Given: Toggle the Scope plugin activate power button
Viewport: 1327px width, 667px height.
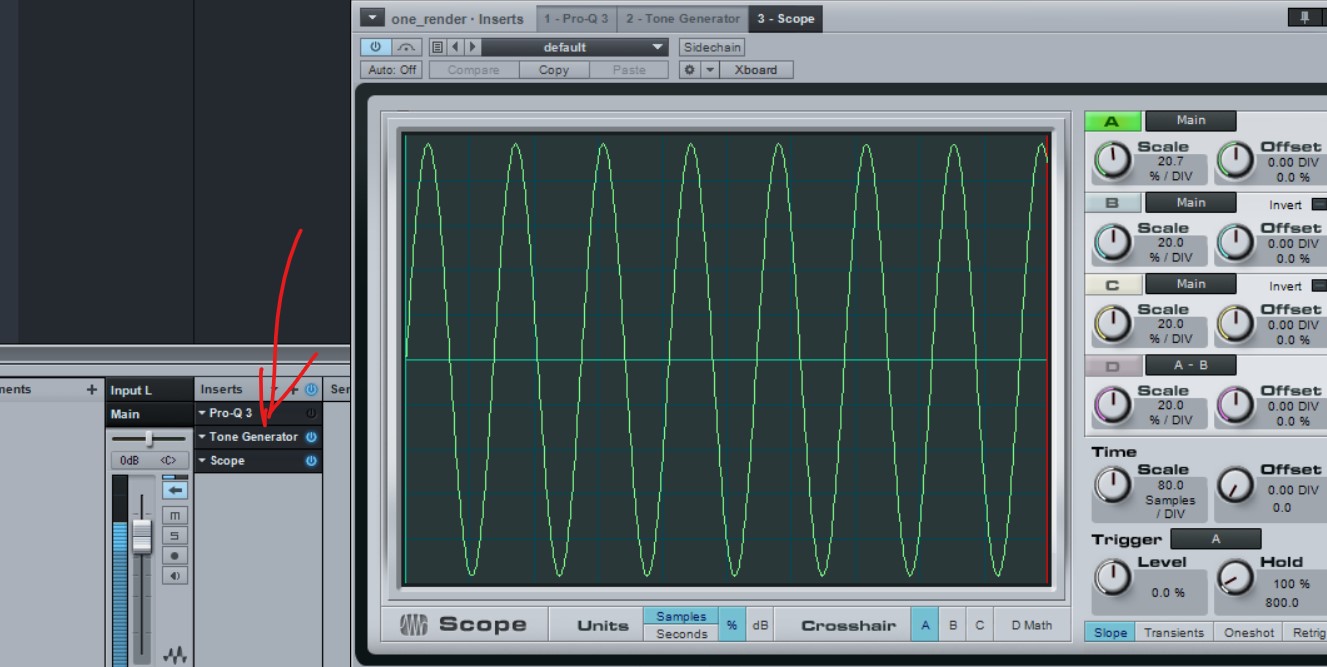Looking at the screenshot, I should [x=376, y=47].
